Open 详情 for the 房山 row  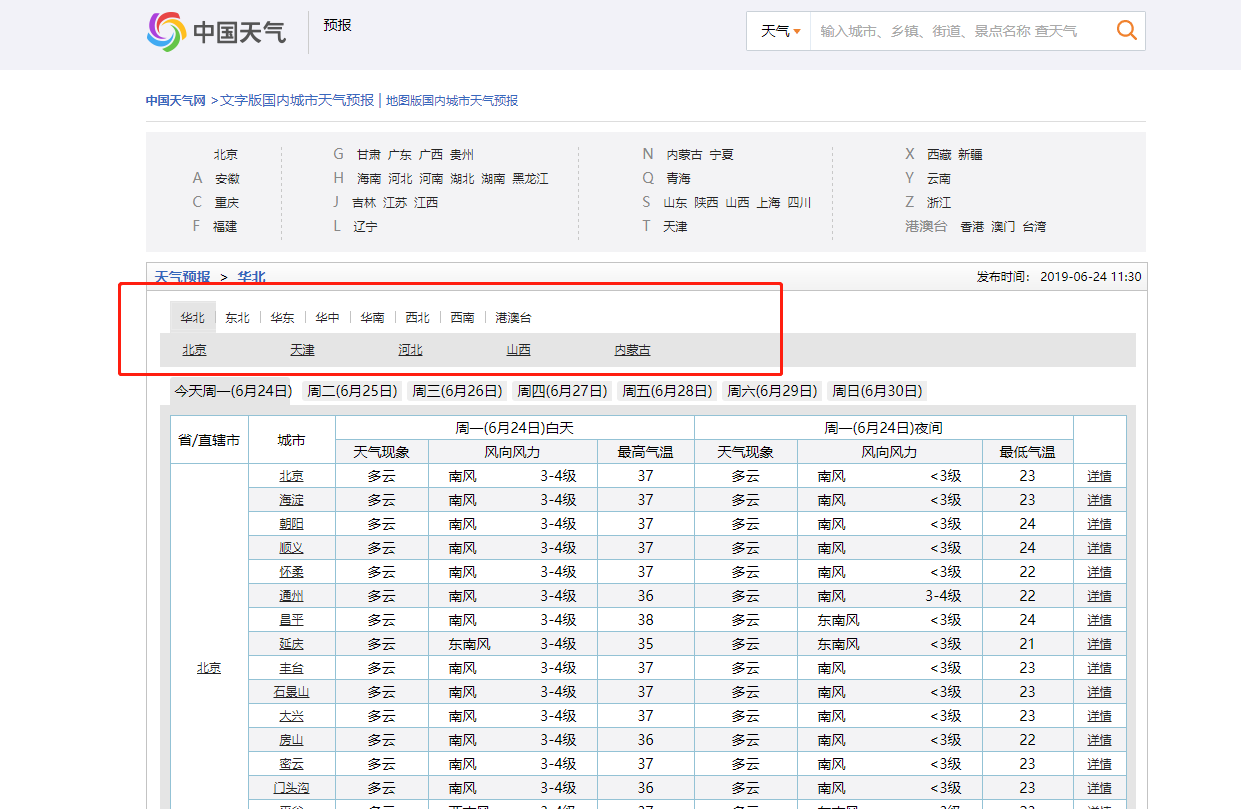1099,740
